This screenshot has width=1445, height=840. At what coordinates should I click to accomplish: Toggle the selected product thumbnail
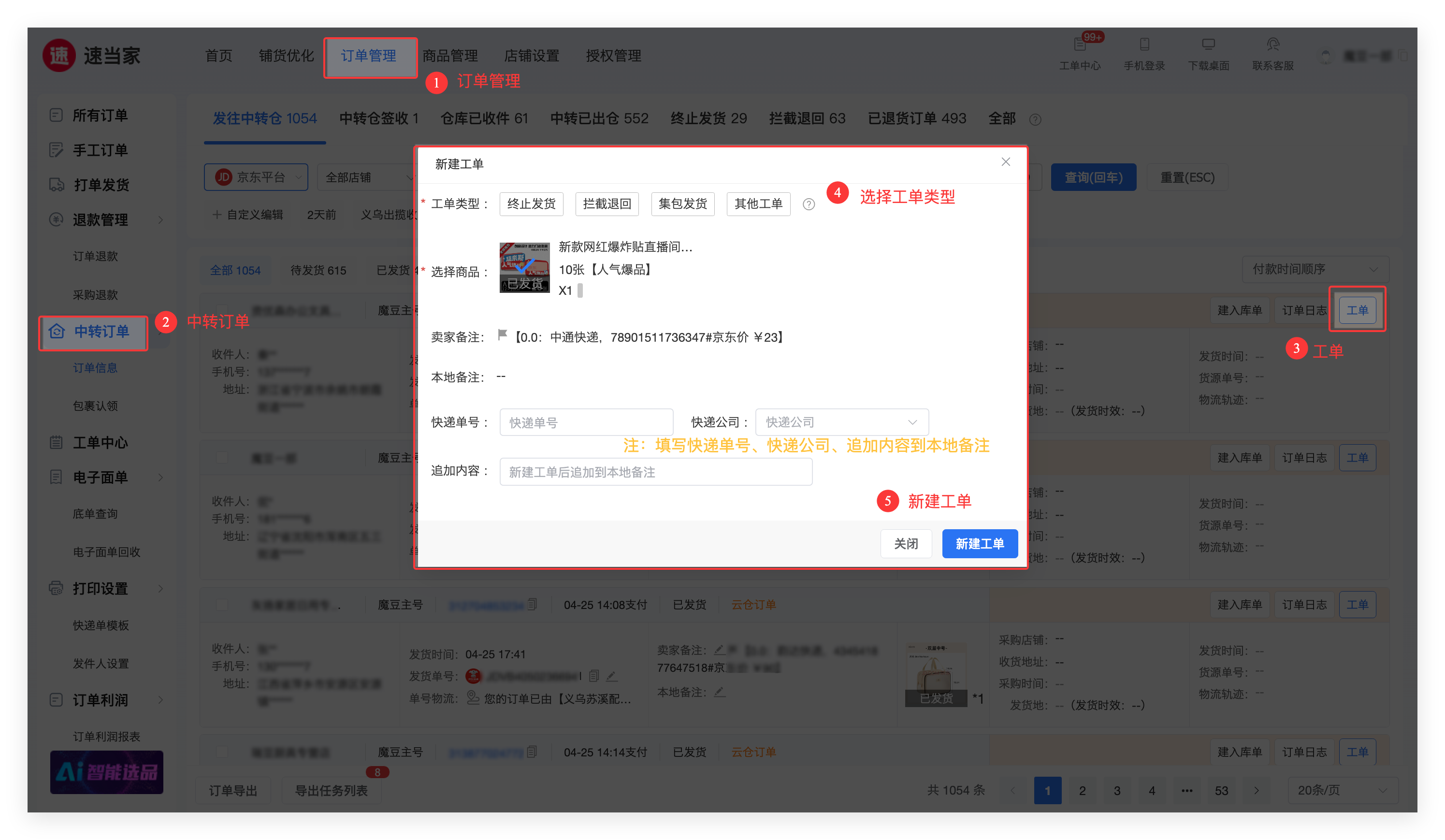[x=524, y=268]
